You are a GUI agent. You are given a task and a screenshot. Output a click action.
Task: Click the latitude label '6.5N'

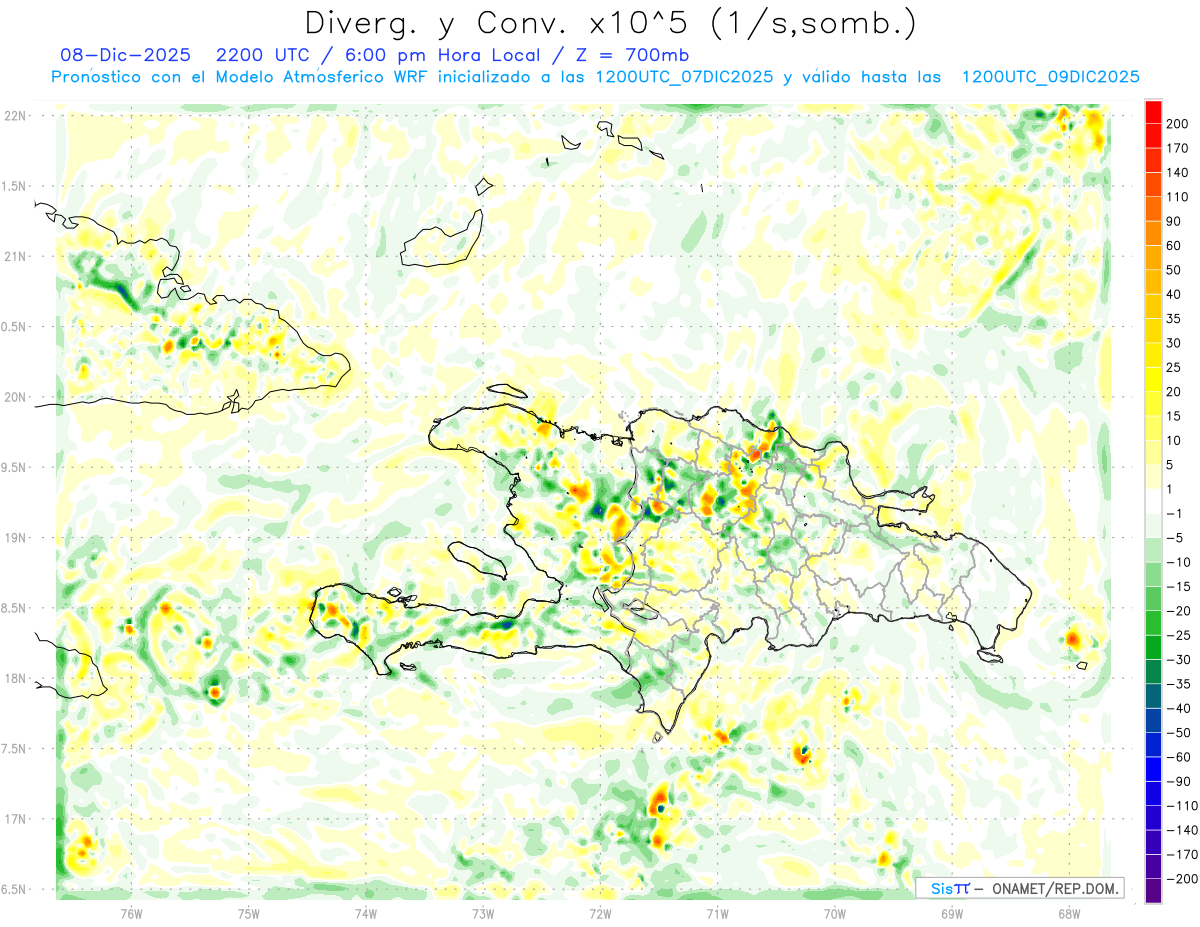(x=15, y=890)
